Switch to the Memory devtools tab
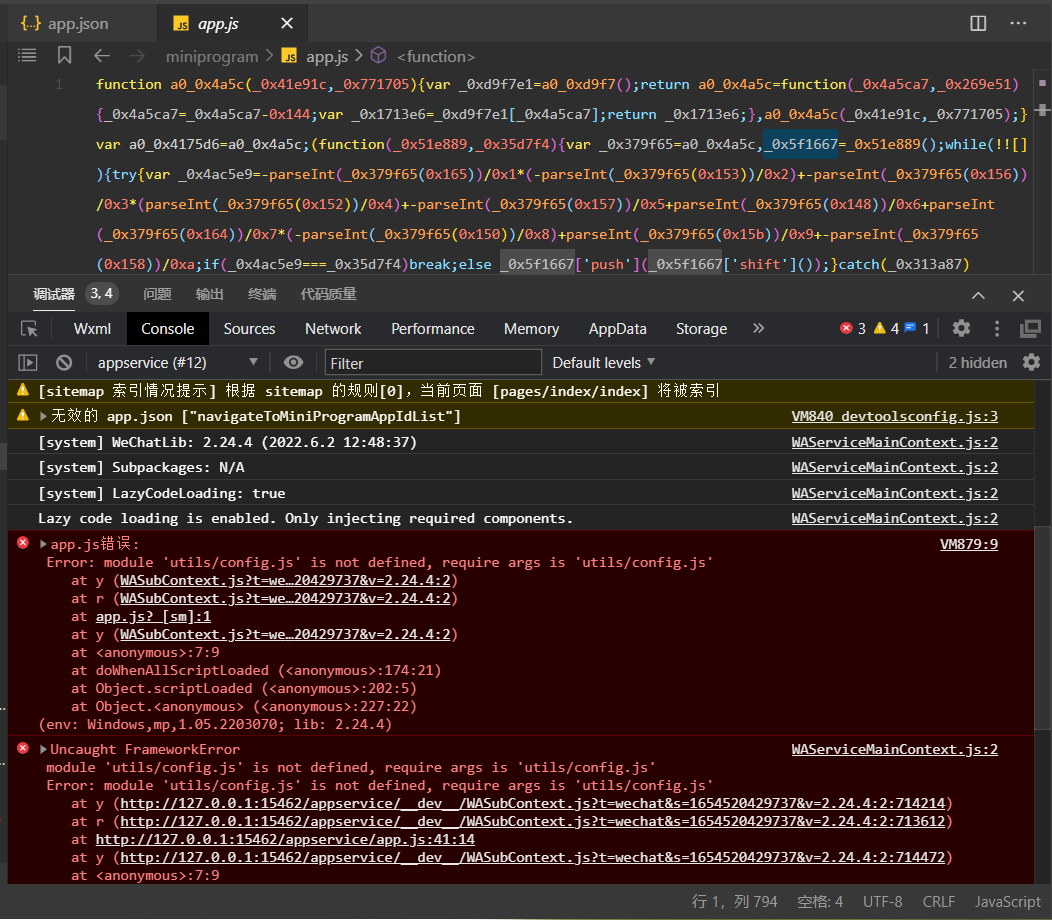The width and height of the screenshot is (1052, 920). point(531,329)
